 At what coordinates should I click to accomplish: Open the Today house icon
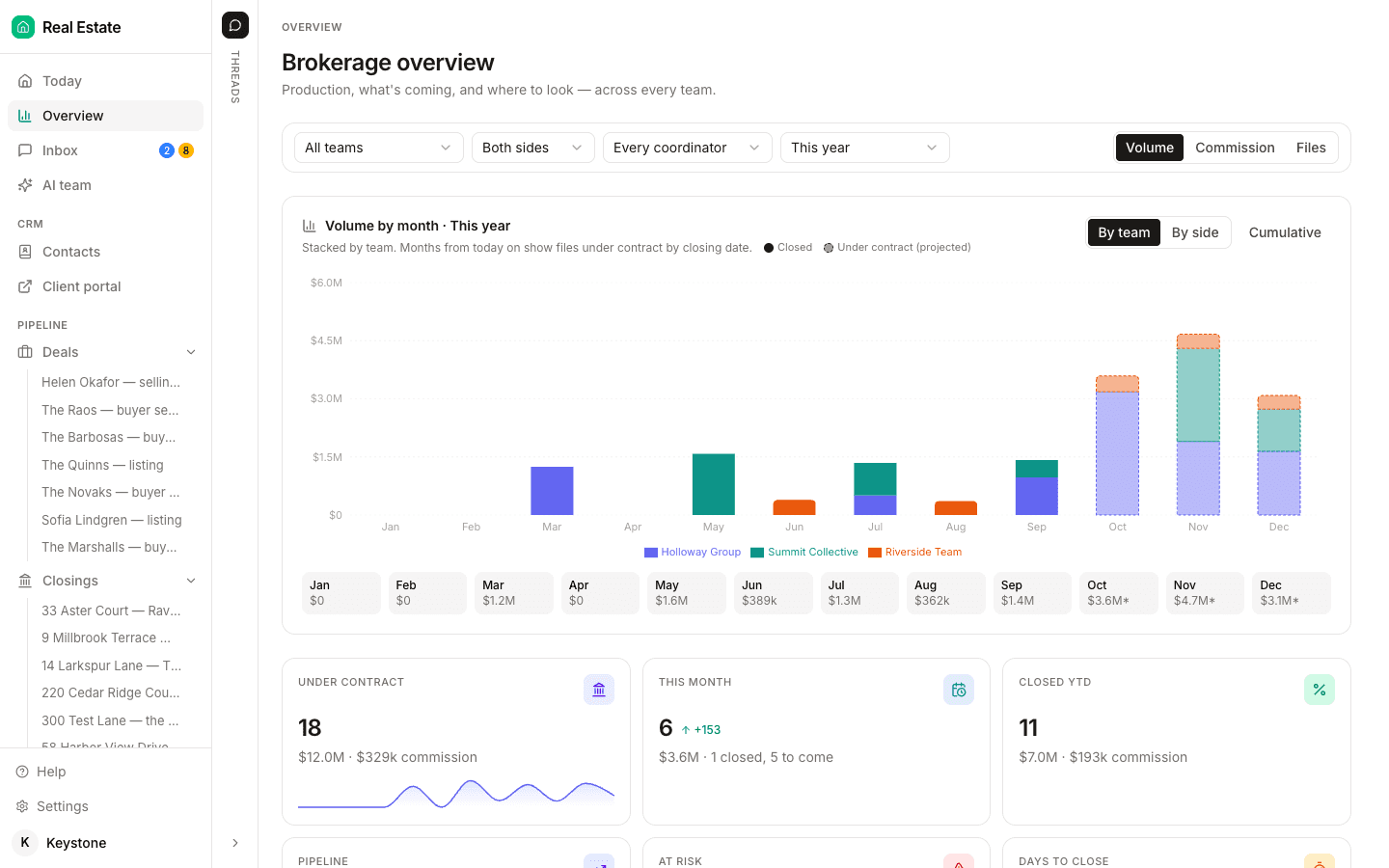point(25,81)
